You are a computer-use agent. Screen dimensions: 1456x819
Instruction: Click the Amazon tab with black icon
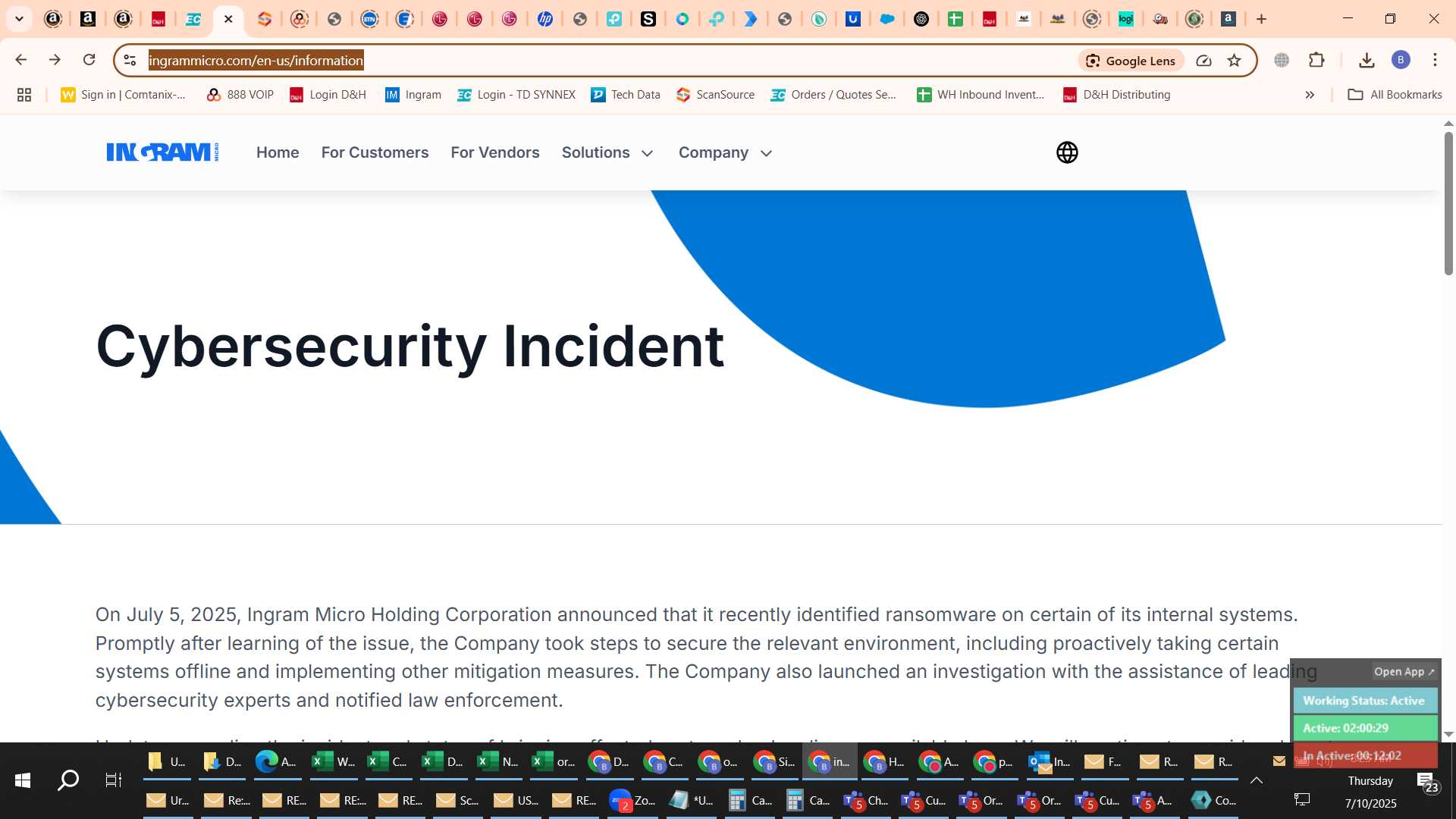(88, 19)
